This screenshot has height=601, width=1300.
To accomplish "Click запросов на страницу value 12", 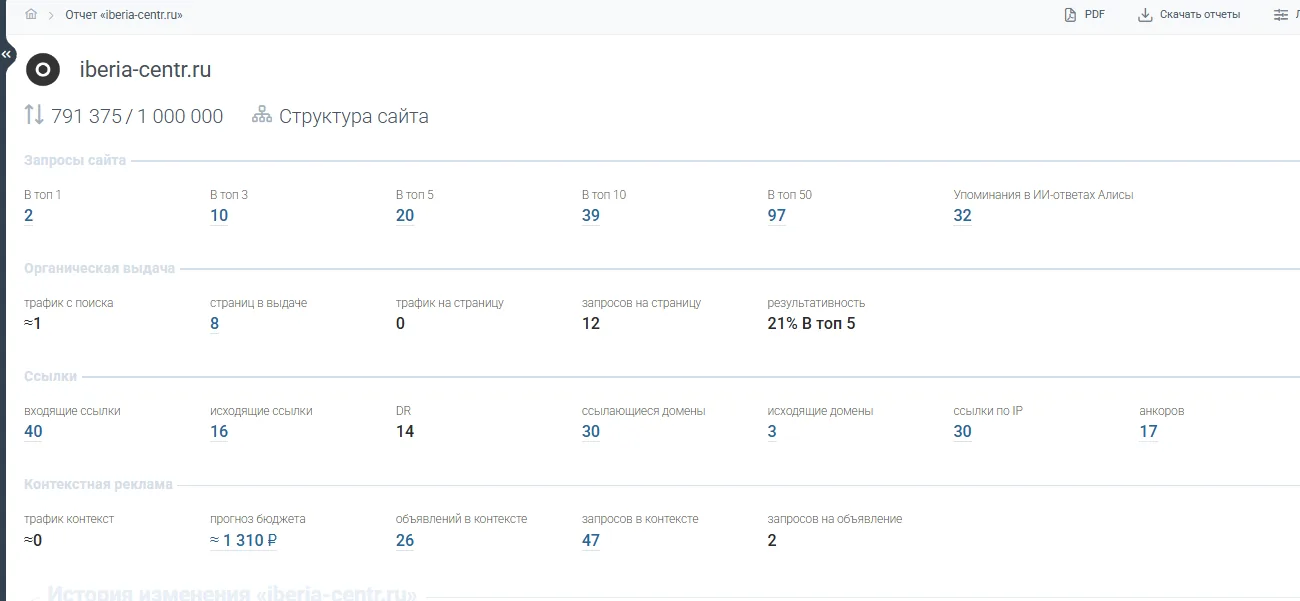I will pos(591,323).
